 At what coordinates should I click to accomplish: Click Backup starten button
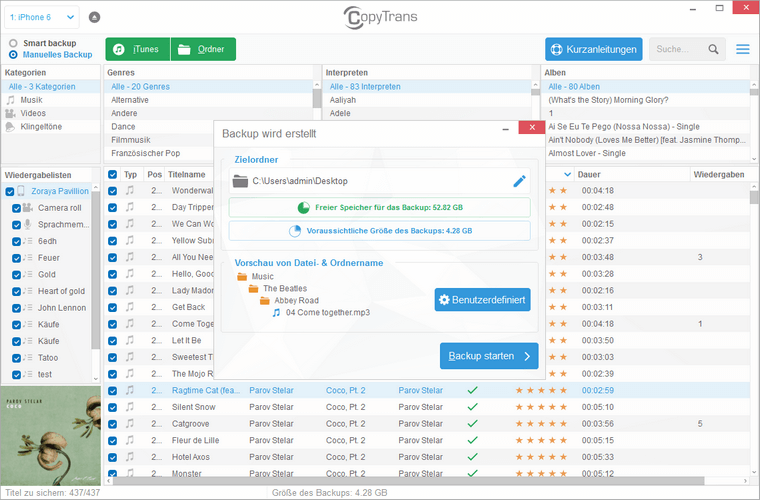(x=489, y=356)
